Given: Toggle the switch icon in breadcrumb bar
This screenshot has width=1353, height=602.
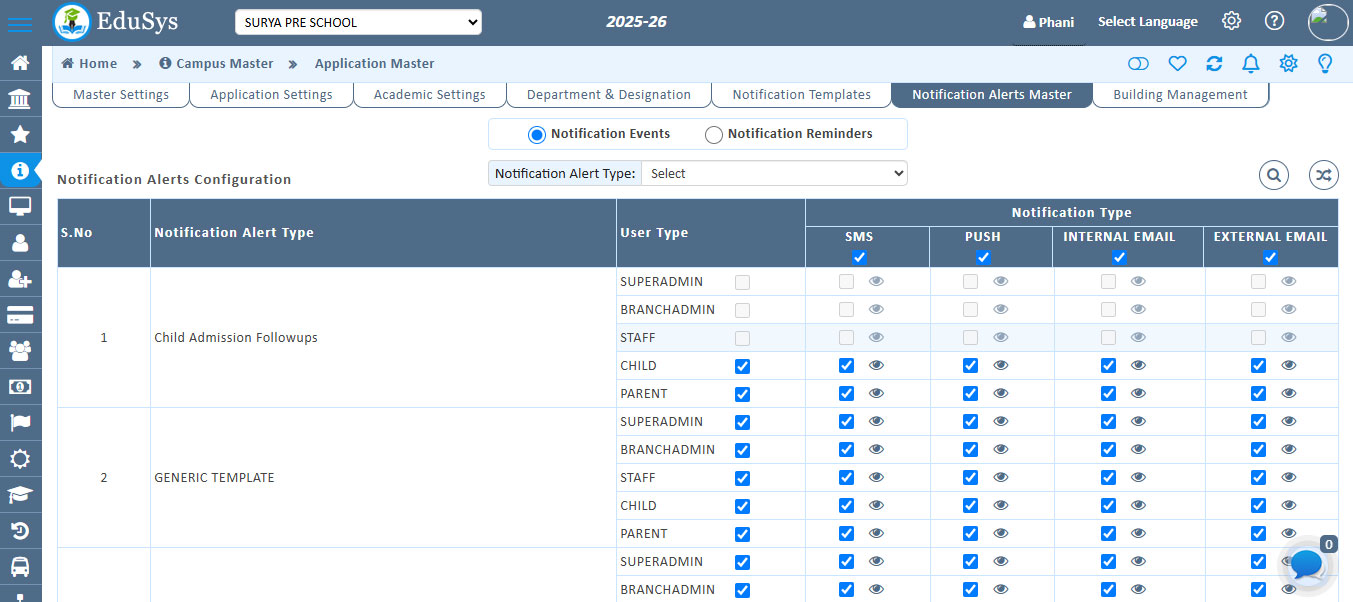Looking at the screenshot, I should 1138,64.
